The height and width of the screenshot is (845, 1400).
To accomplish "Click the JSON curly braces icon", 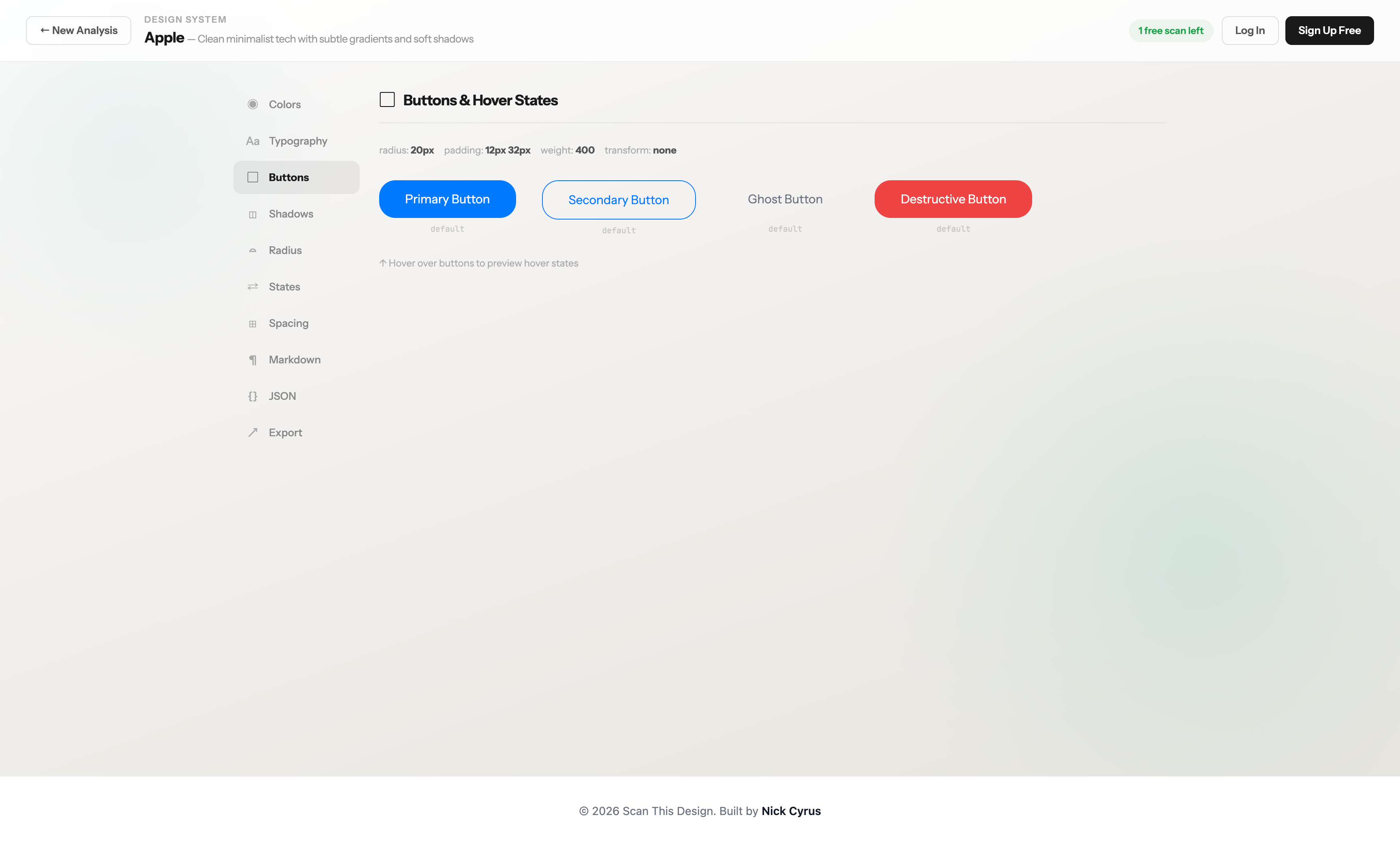I will [253, 397].
